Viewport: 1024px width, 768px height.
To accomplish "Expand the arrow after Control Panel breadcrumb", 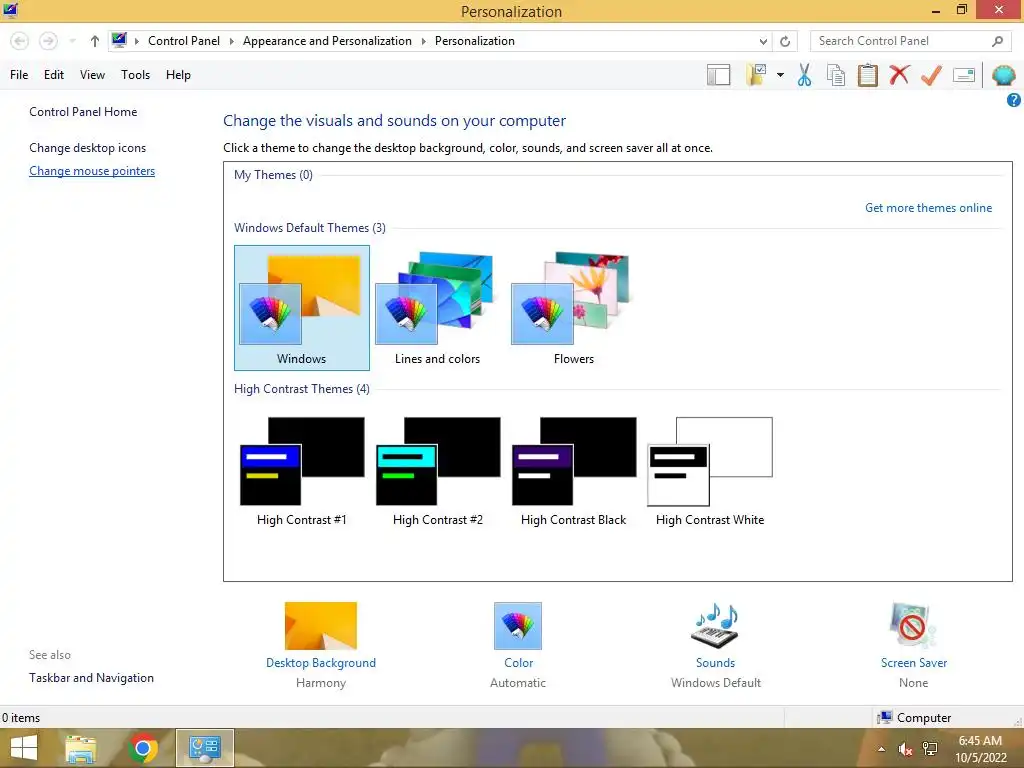I will 231,41.
